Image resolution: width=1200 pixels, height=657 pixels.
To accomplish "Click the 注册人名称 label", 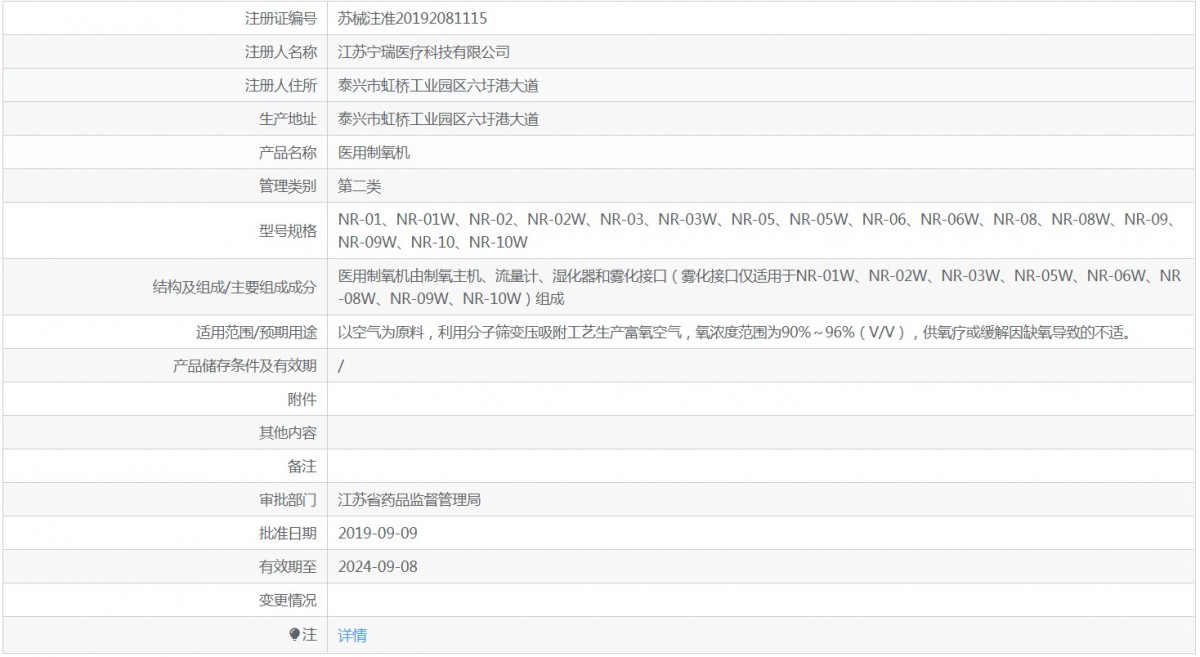I will (x=281, y=52).
